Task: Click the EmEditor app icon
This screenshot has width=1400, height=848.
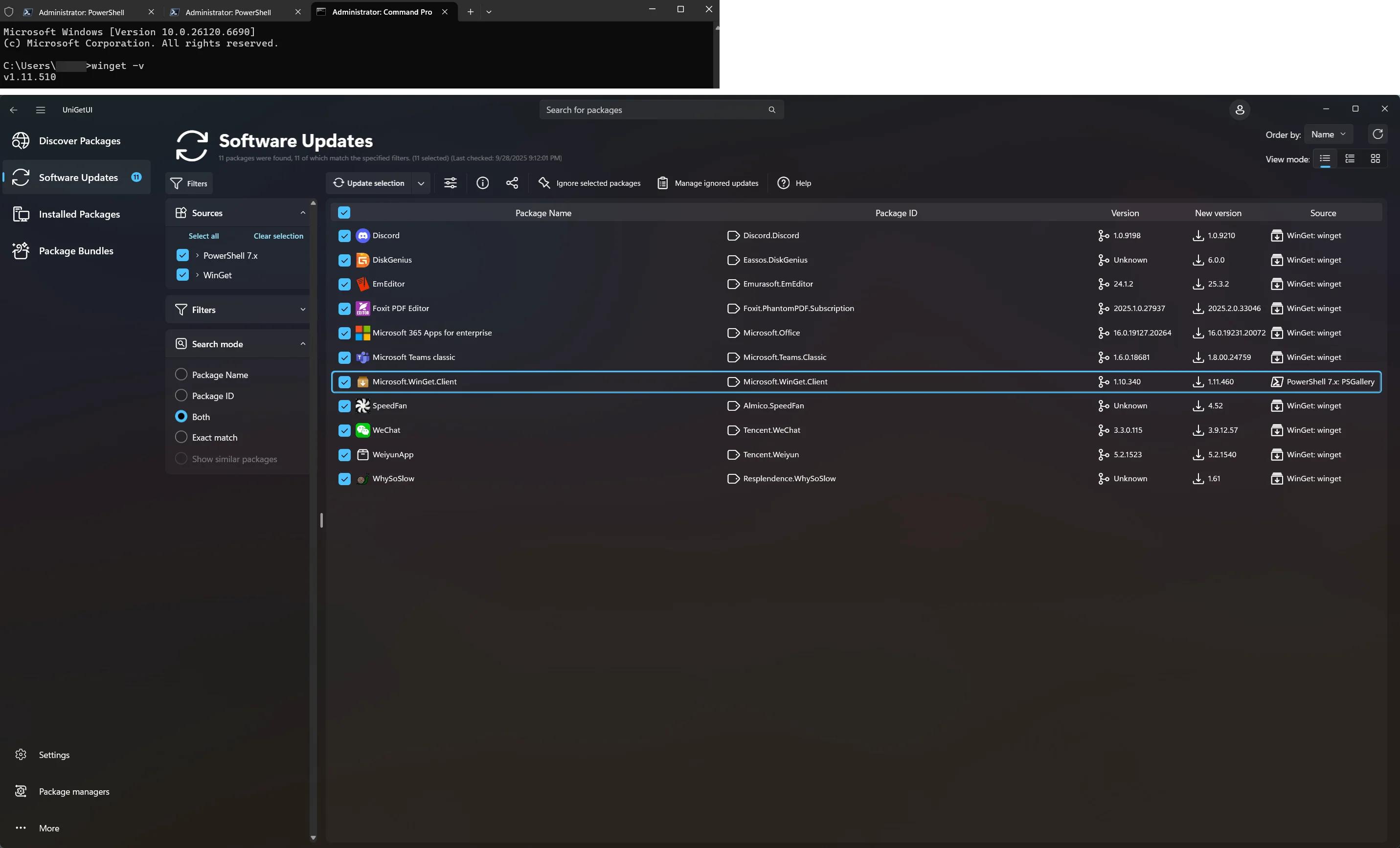Action: (362, 284)
